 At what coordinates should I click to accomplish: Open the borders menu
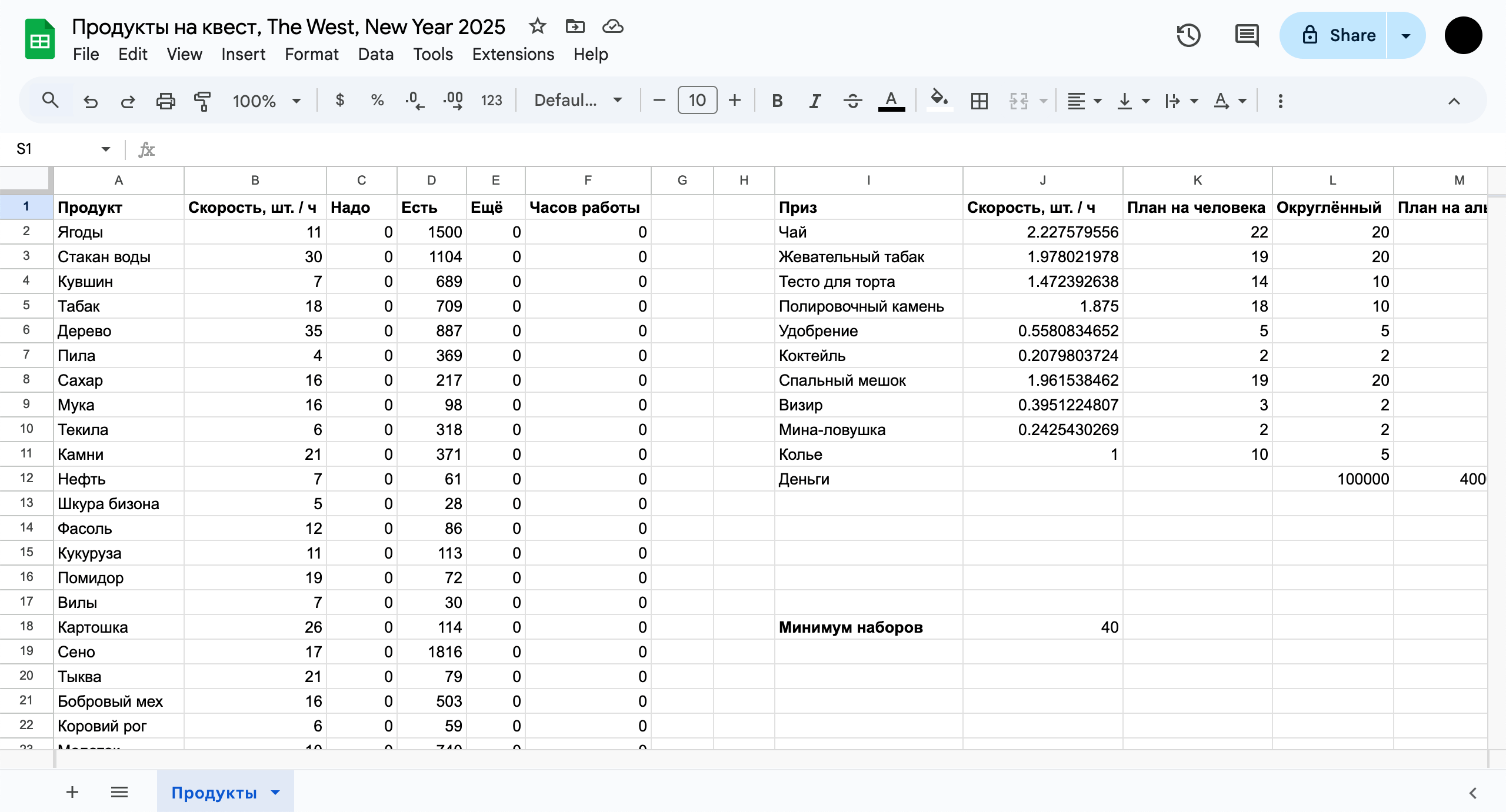979,101
